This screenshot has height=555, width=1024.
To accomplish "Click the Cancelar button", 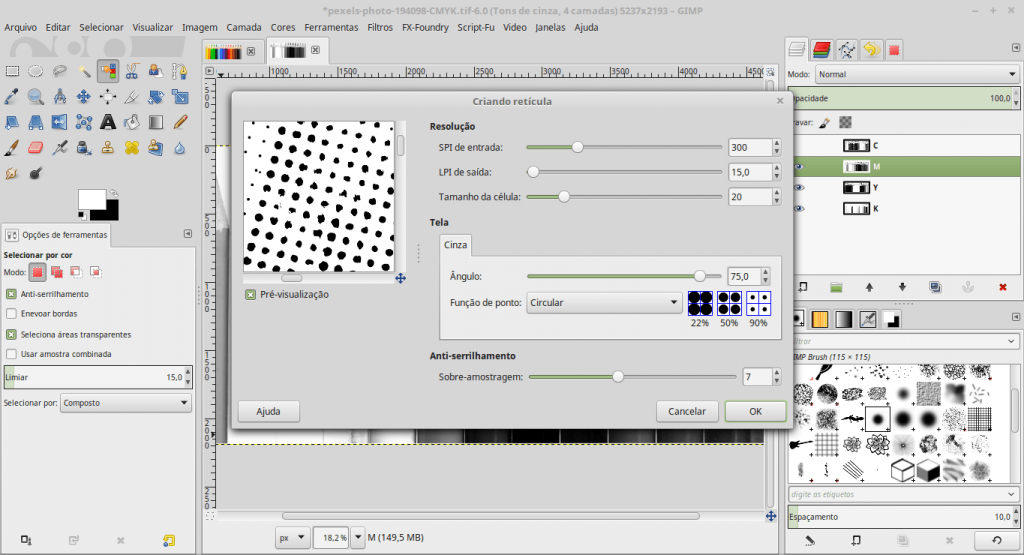I will point(687,411).
